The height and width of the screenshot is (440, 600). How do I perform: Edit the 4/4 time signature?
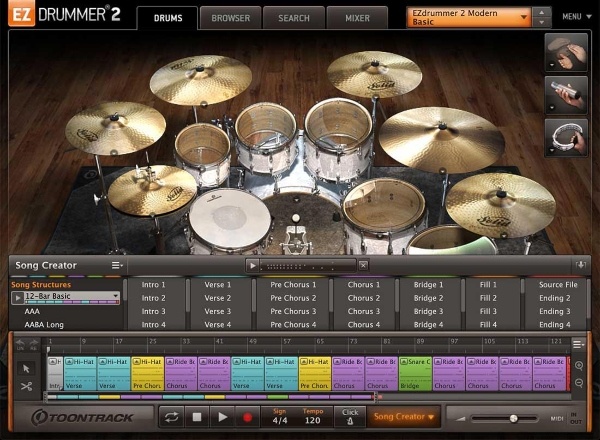click(x=280, y=420)
